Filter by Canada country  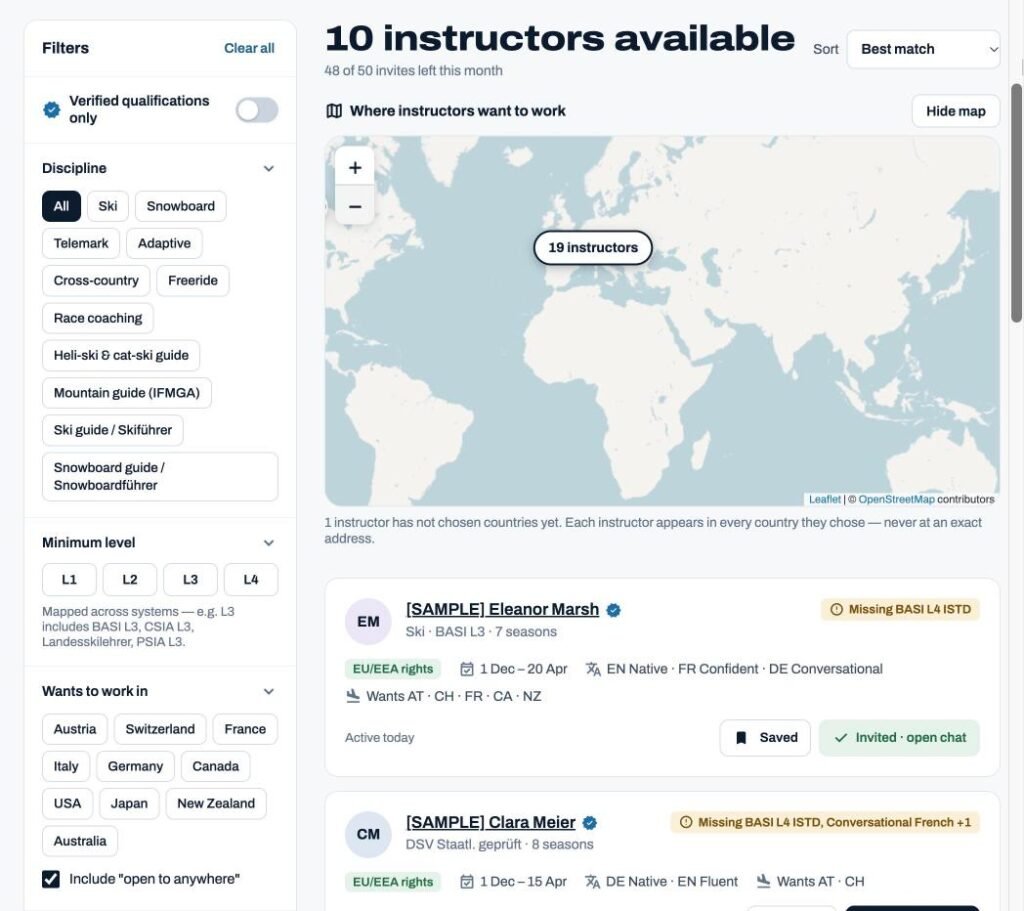pyautogui.click(x=216, y=767)
